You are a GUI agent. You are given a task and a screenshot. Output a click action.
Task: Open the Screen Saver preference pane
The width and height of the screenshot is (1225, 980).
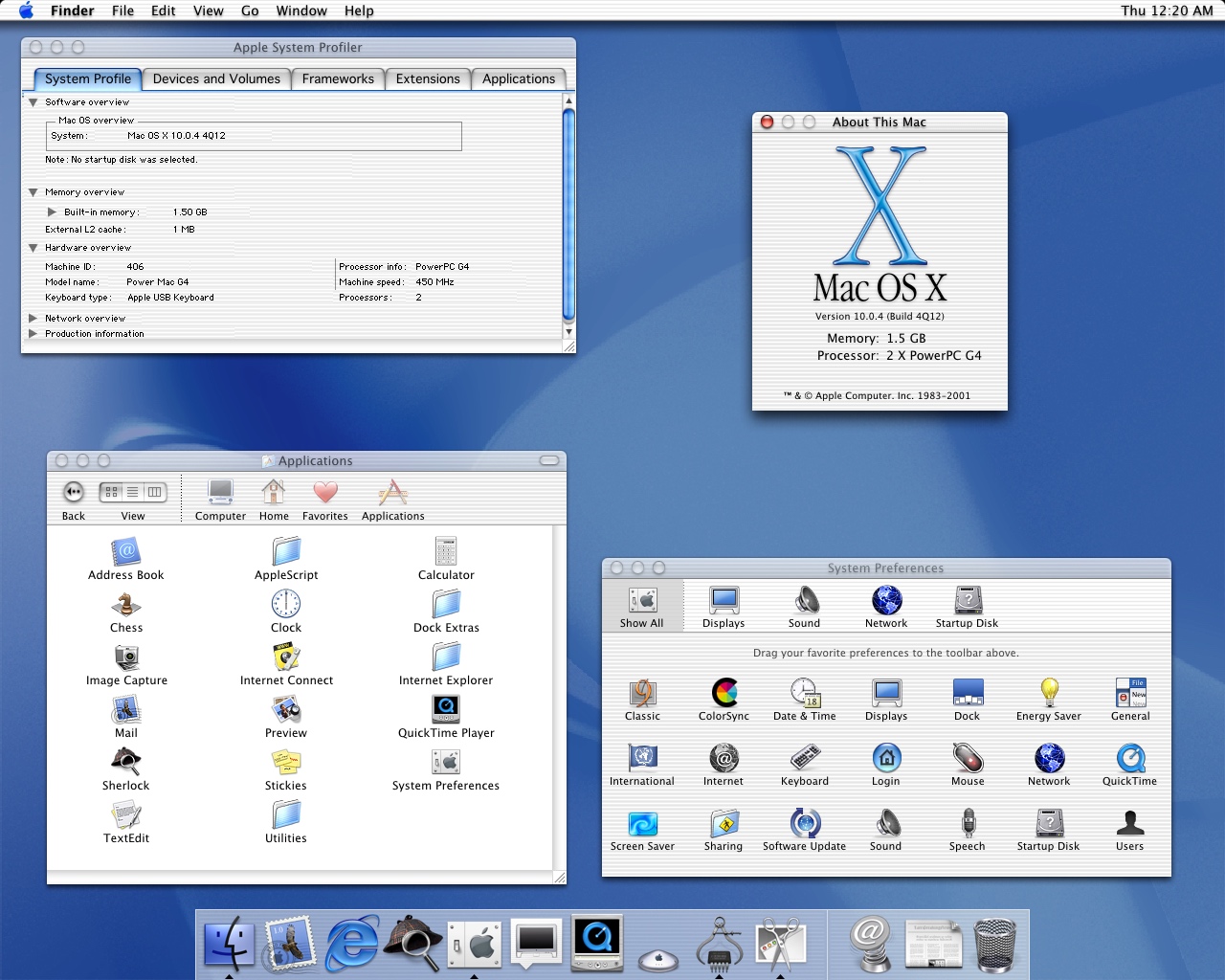coord(642,823)
